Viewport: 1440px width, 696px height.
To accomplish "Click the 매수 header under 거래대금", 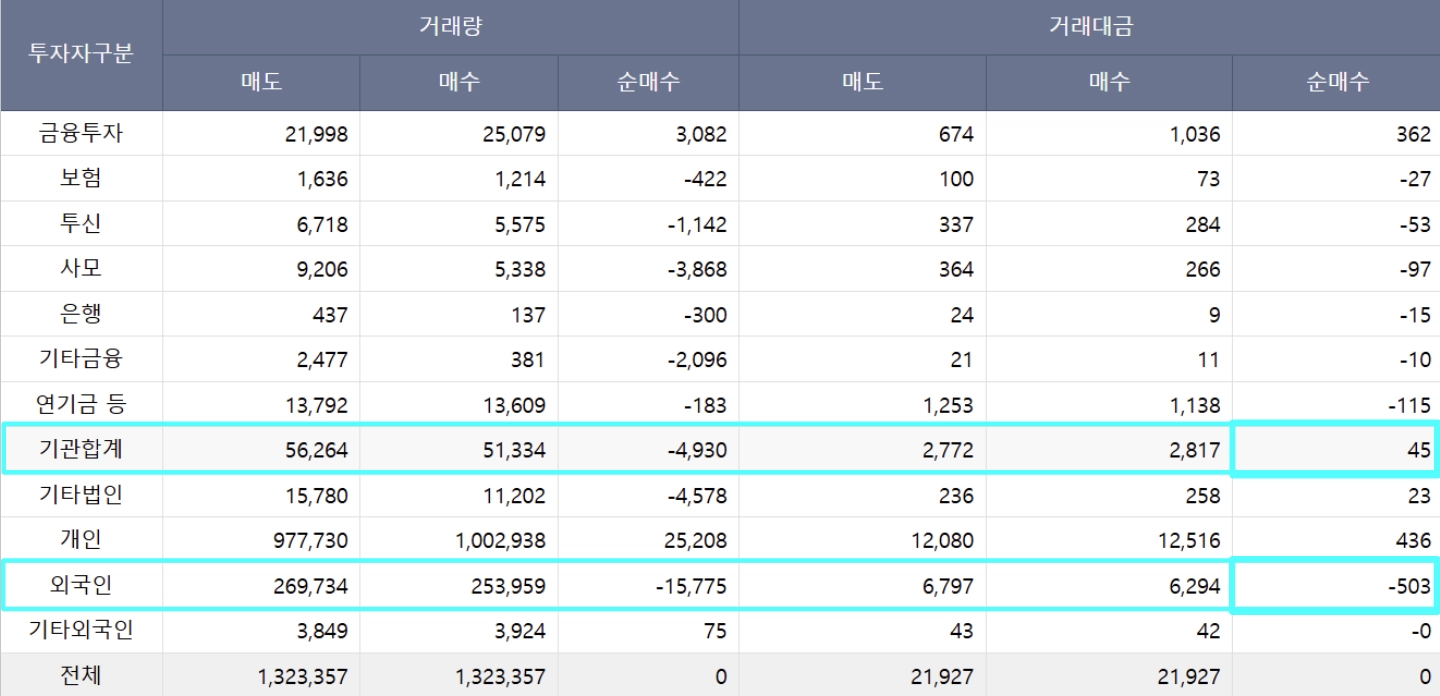I will coord(1108,83).
